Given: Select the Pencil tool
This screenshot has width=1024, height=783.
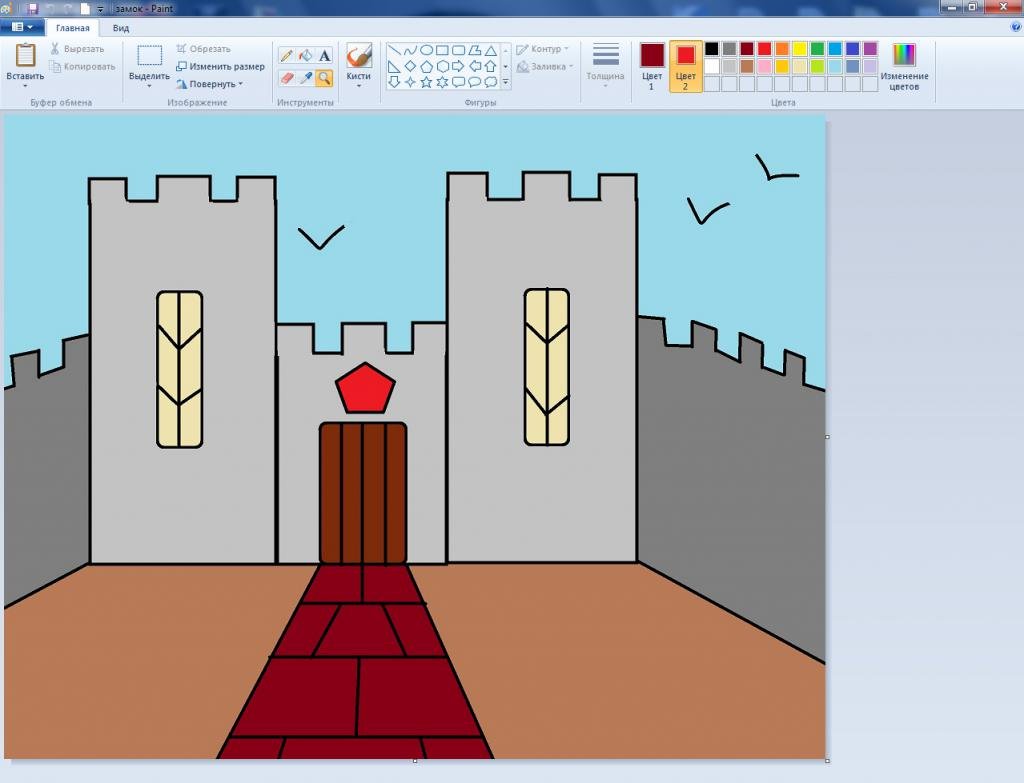Looking at the screenshot, I should pyautogui.click(x=286, y=56).
